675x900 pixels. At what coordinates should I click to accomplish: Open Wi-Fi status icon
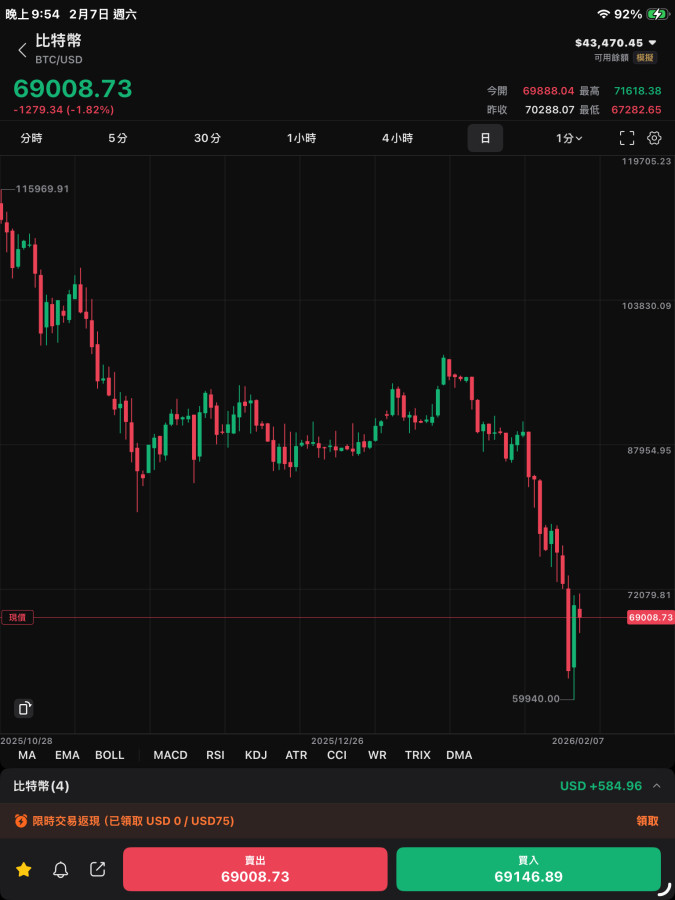(x=603, y=14)
